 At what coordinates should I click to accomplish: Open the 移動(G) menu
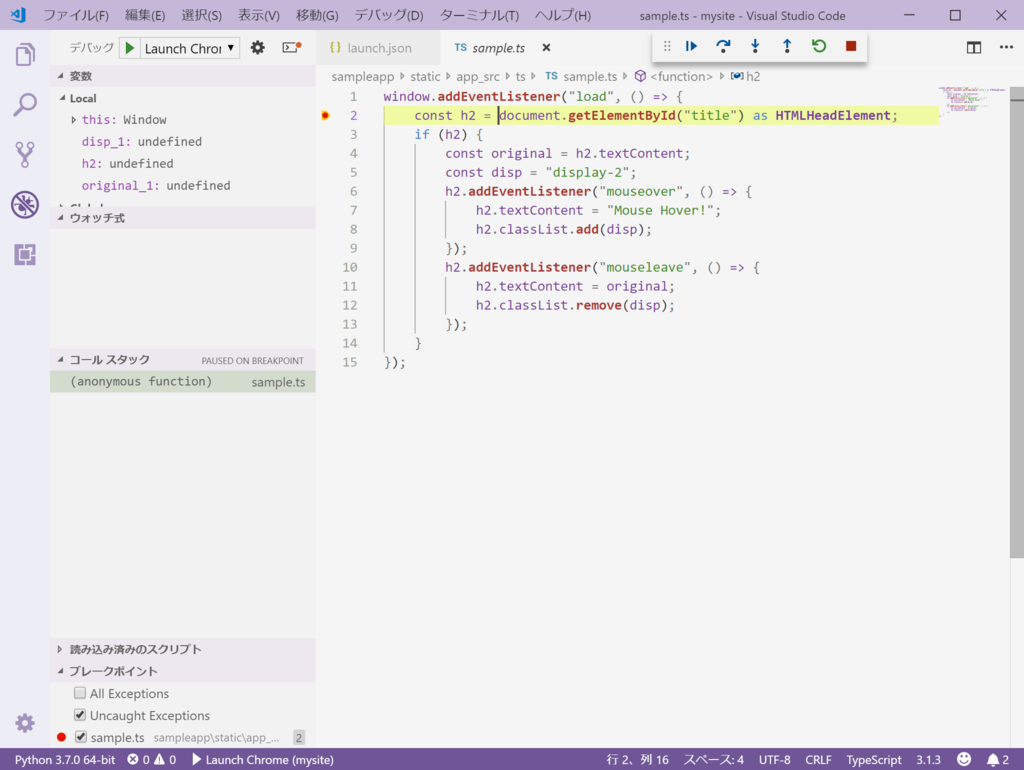[x=317, y=15]
